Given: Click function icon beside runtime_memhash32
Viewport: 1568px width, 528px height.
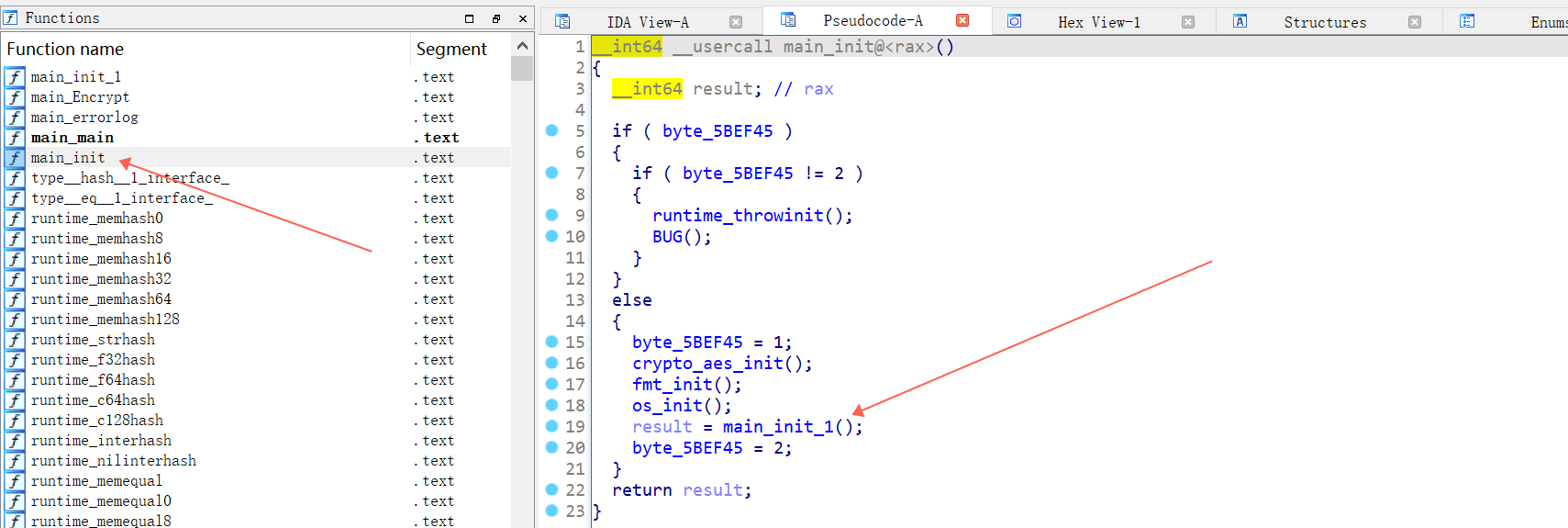Looking at the screenshot, I should (15, 279).
